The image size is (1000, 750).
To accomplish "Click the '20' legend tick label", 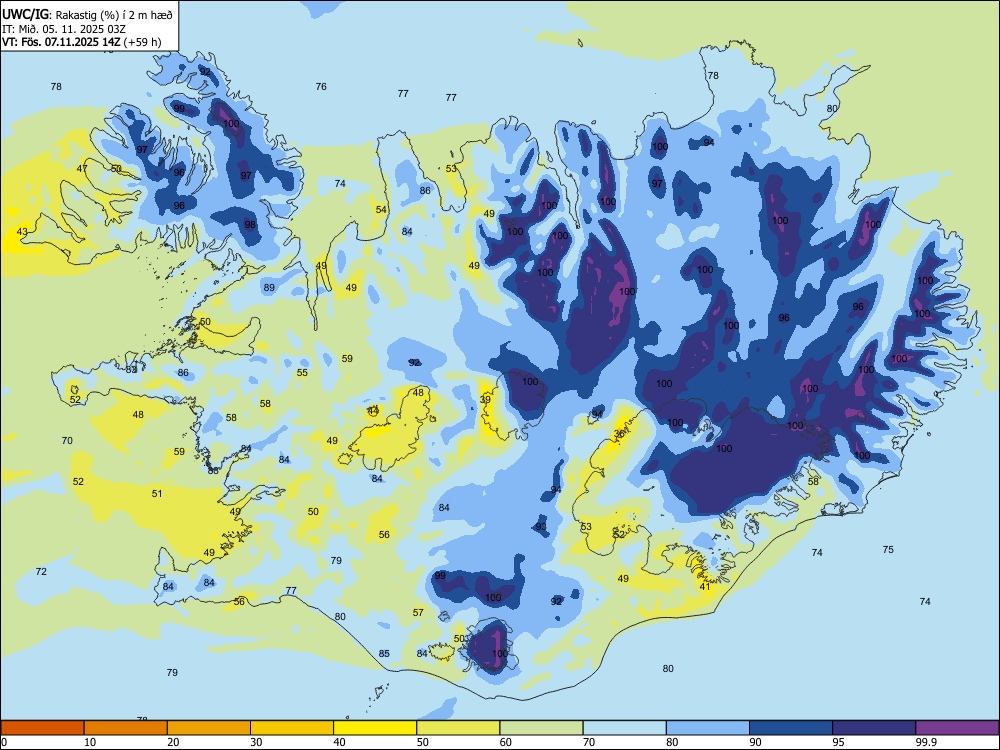I will pos(173,742).
